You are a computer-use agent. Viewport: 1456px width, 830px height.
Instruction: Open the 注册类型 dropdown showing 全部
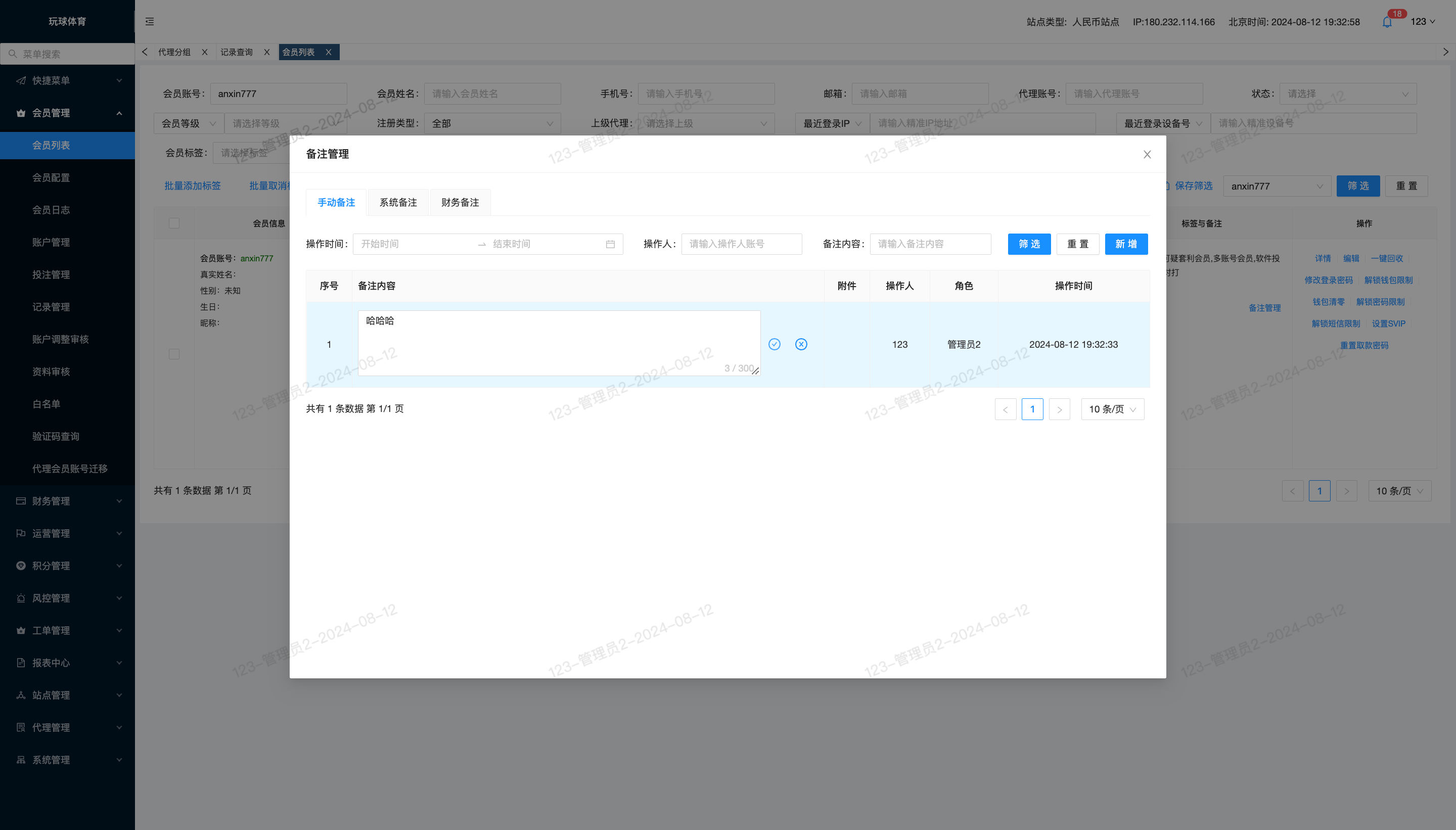click(x=492, y=123)
